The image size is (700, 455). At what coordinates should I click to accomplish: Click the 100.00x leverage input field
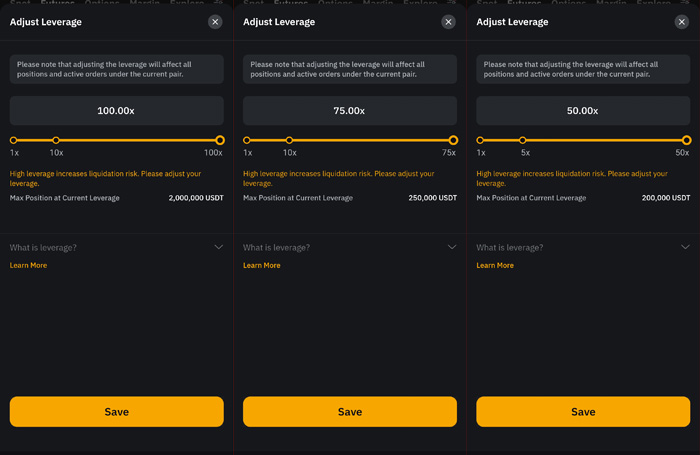[117, 111]
